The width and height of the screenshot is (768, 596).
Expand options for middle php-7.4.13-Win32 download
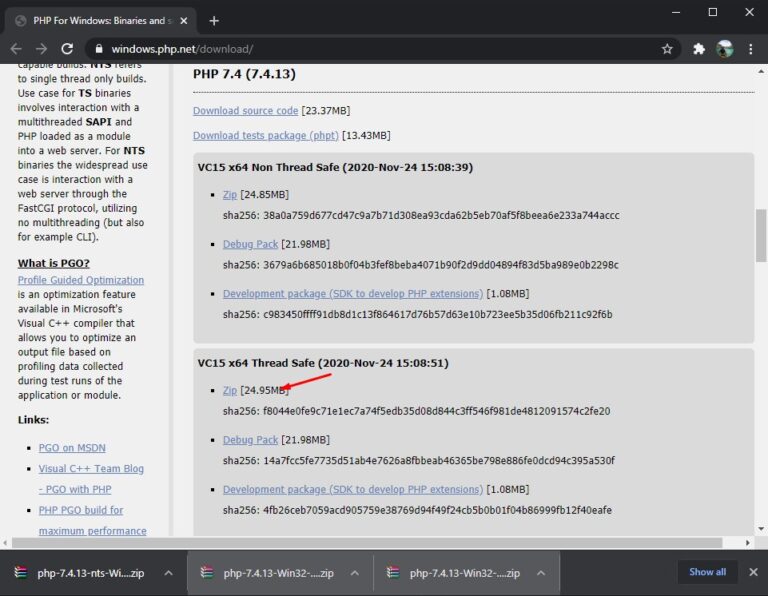coord(355,573)
